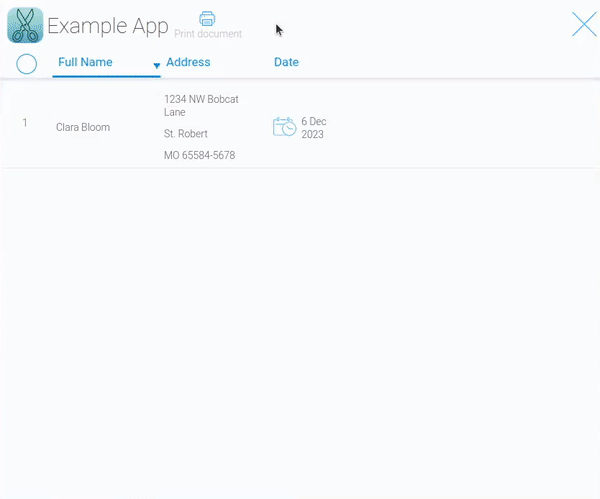This screenshot has width=600, height=499.
Task: Click the St. Robert city line
Action: pos(186,133)
